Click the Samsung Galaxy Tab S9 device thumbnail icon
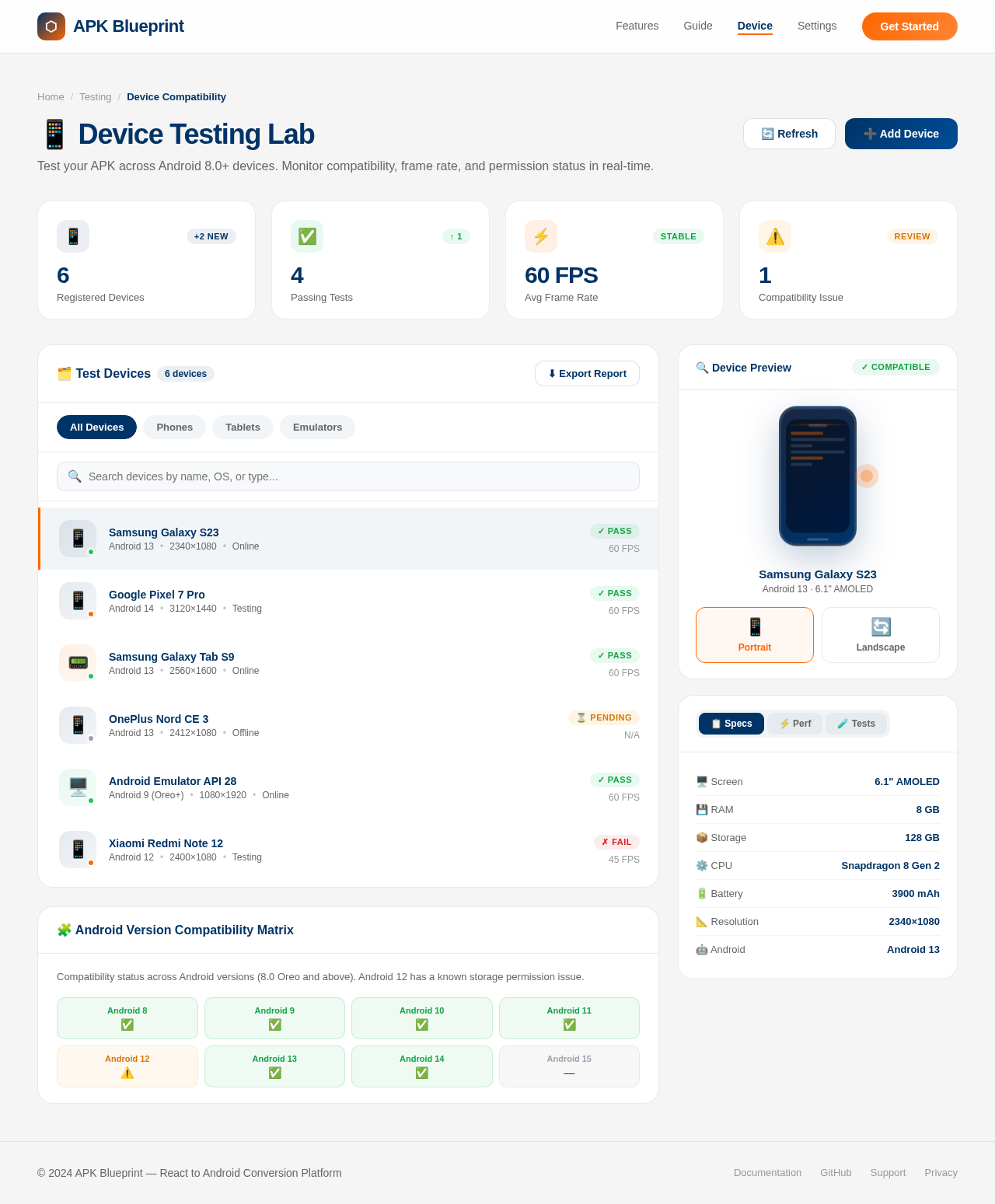 pyautogui.click(x=77, y=663)
